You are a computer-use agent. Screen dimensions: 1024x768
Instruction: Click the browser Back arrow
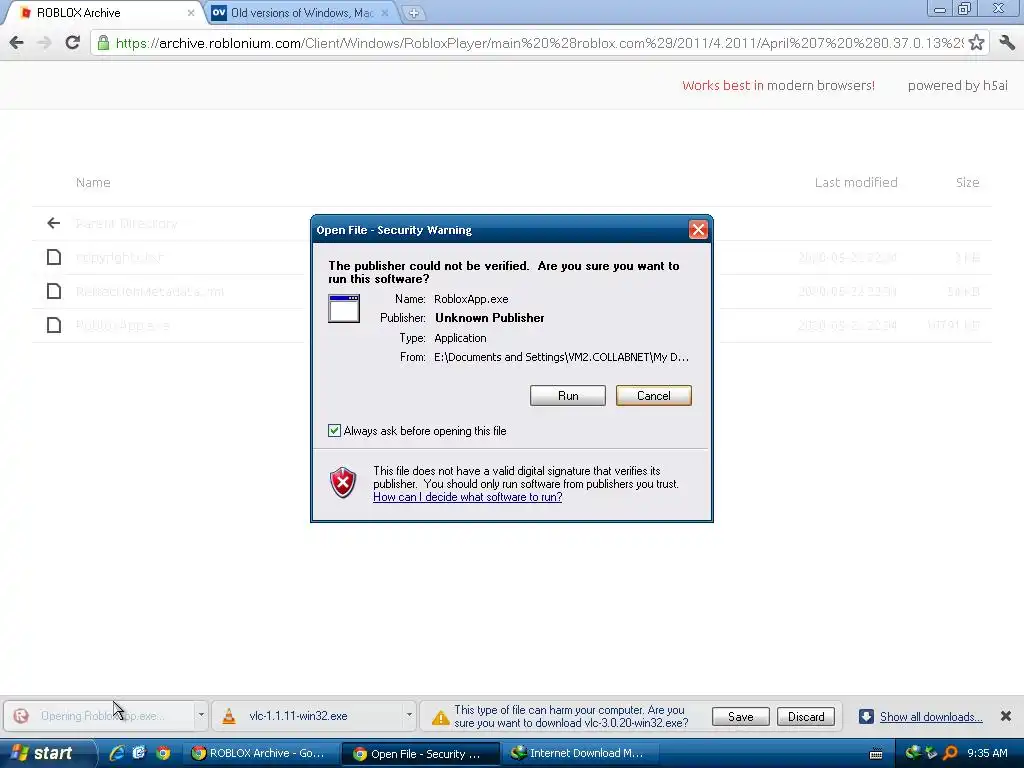click(16, 43)
